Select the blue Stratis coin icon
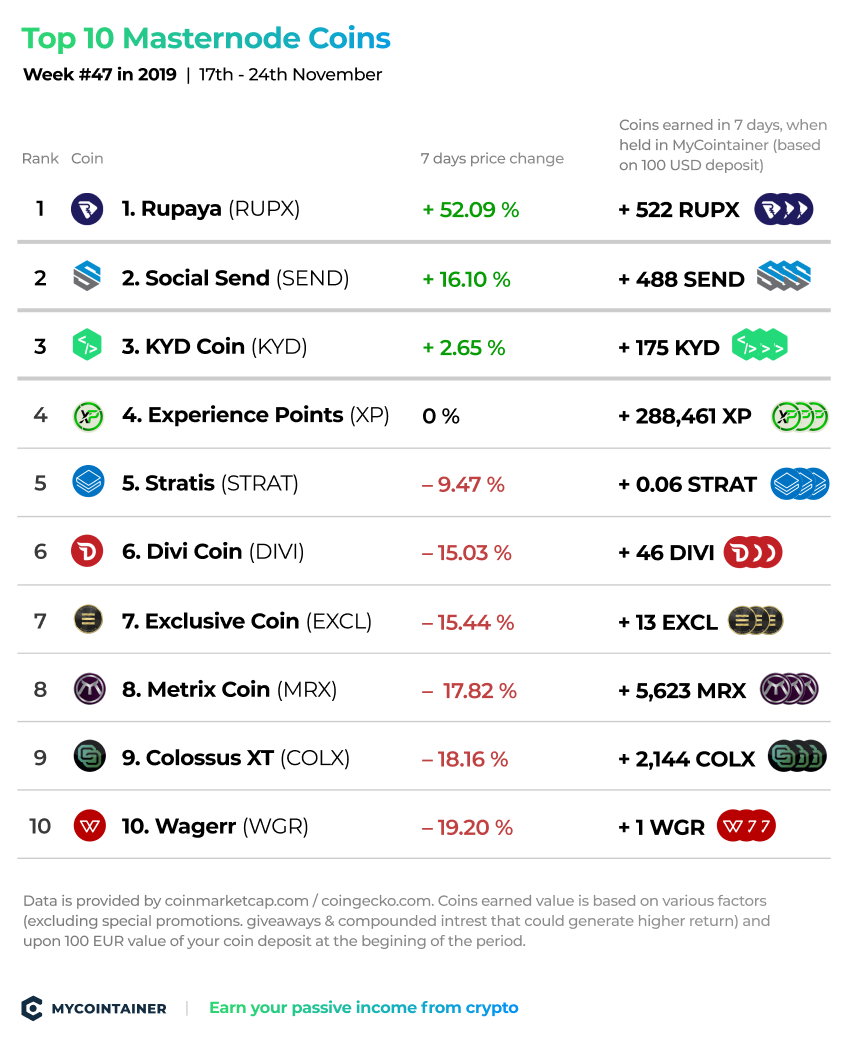This screenshot has width=859, height=1056. [88, 482]
